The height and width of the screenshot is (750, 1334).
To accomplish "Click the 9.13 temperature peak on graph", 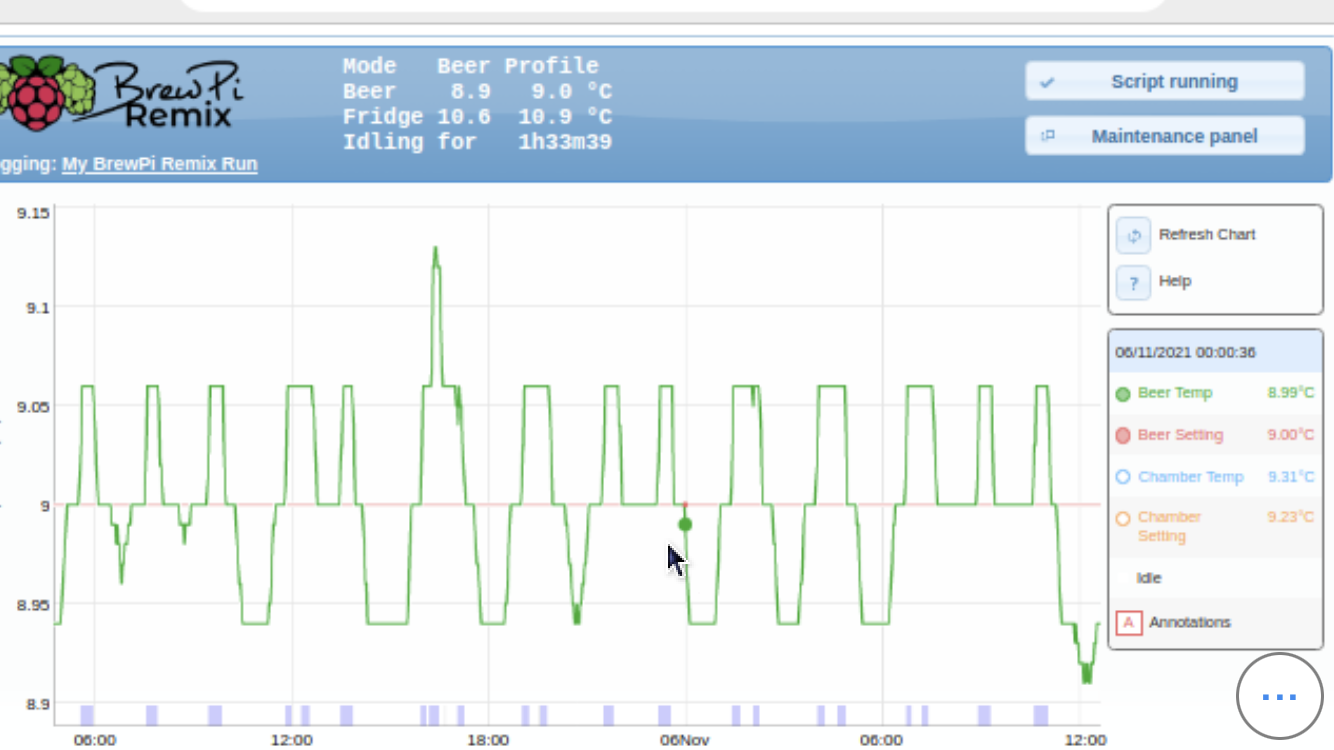I will (x=435, y=249).
